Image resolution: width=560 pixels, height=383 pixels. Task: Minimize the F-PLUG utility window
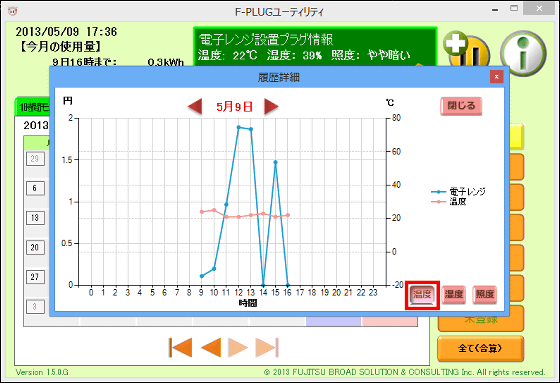(495, 10)
